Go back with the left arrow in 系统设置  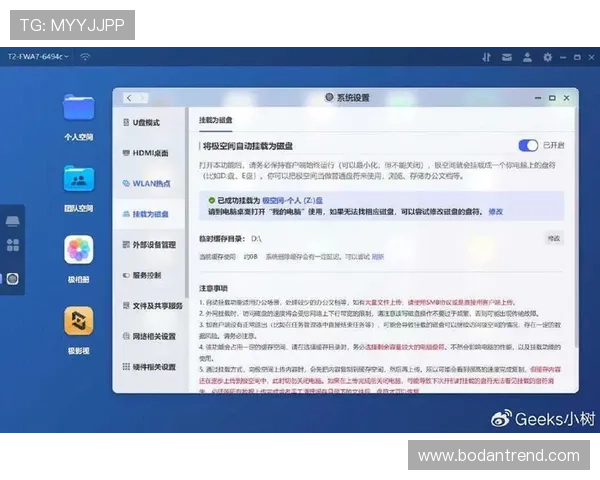pos(129,98)
